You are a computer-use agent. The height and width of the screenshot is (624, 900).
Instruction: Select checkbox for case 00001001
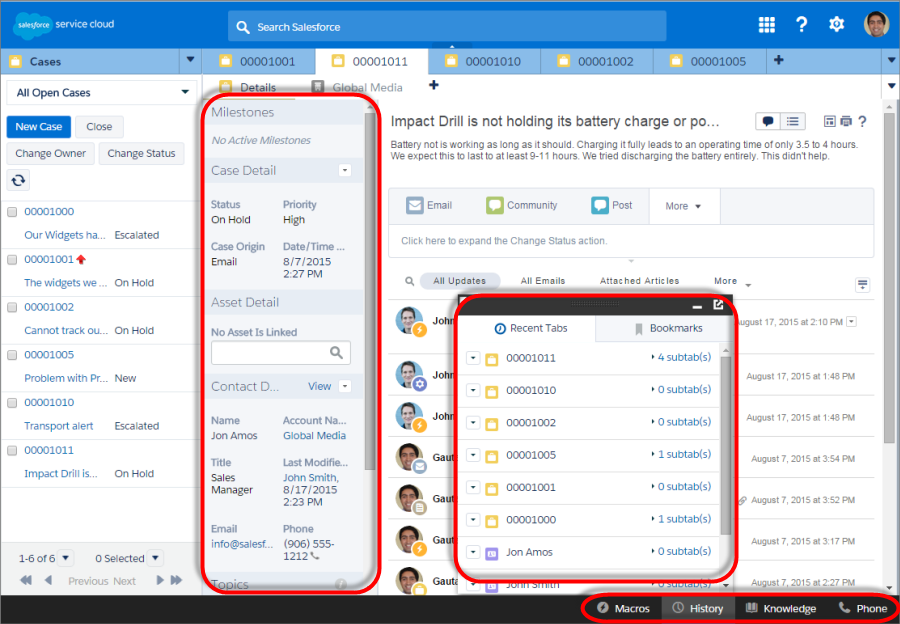point(12,259)
